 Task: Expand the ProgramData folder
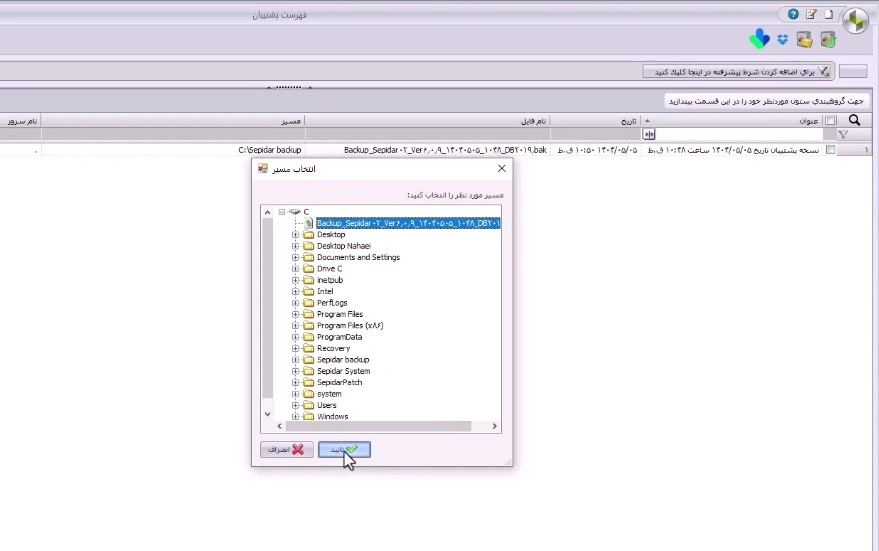pos(295,337)
